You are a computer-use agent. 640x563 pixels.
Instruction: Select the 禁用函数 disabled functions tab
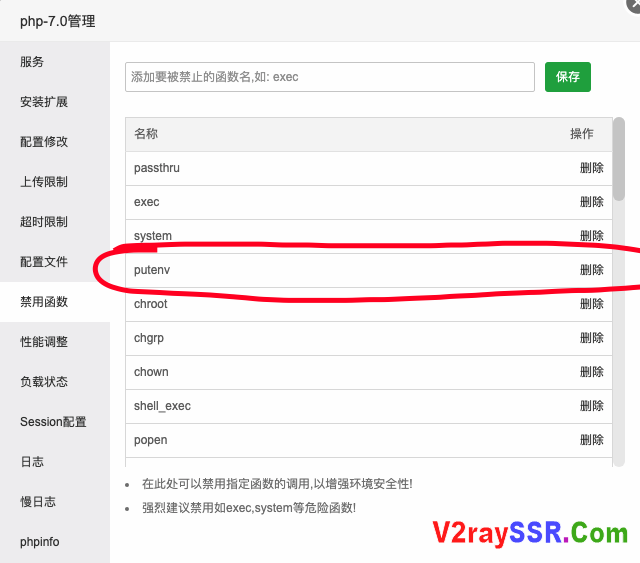(44, 302)
